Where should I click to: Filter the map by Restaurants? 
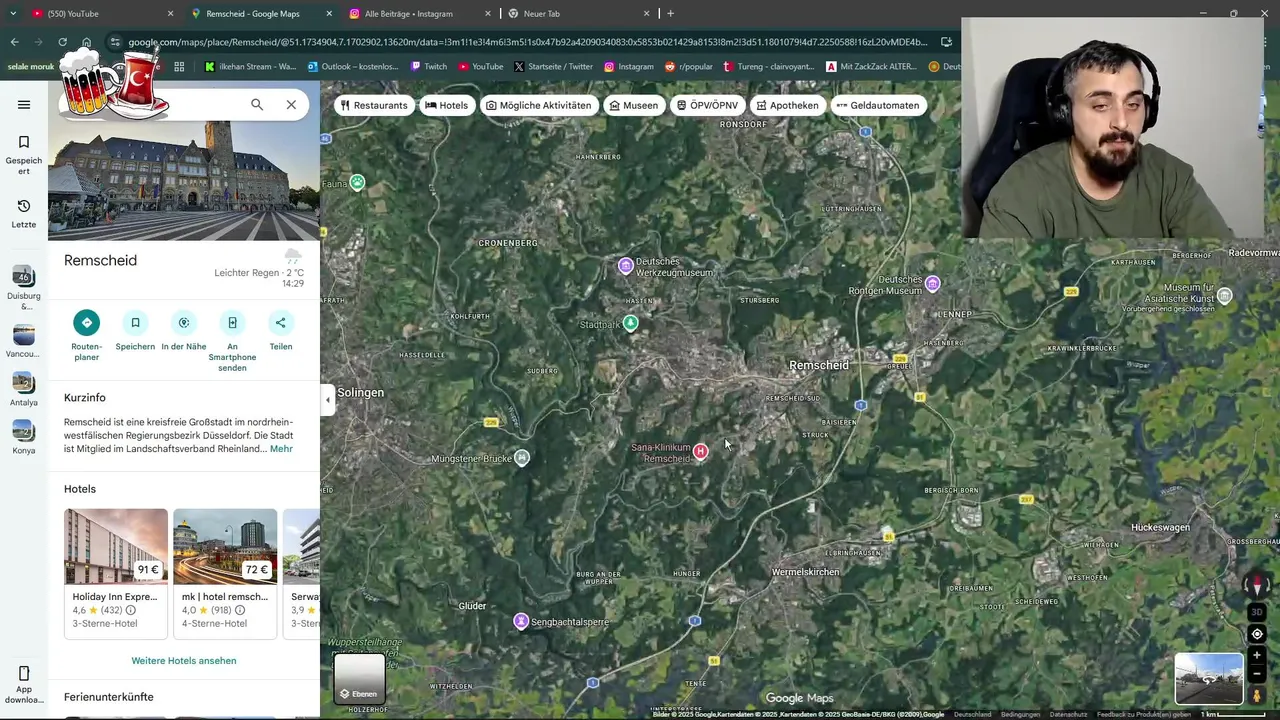[375, 105]
